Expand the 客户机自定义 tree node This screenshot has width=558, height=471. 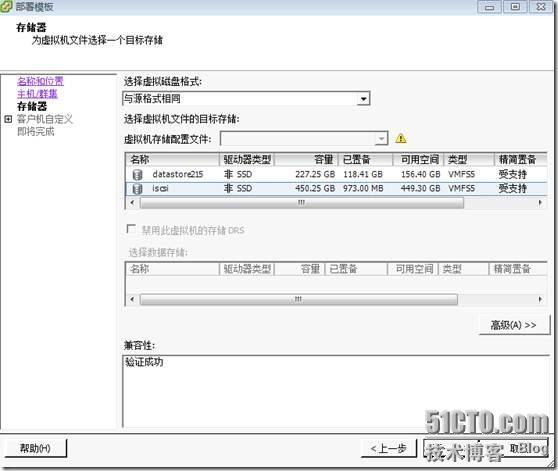[x=8, y=119]
